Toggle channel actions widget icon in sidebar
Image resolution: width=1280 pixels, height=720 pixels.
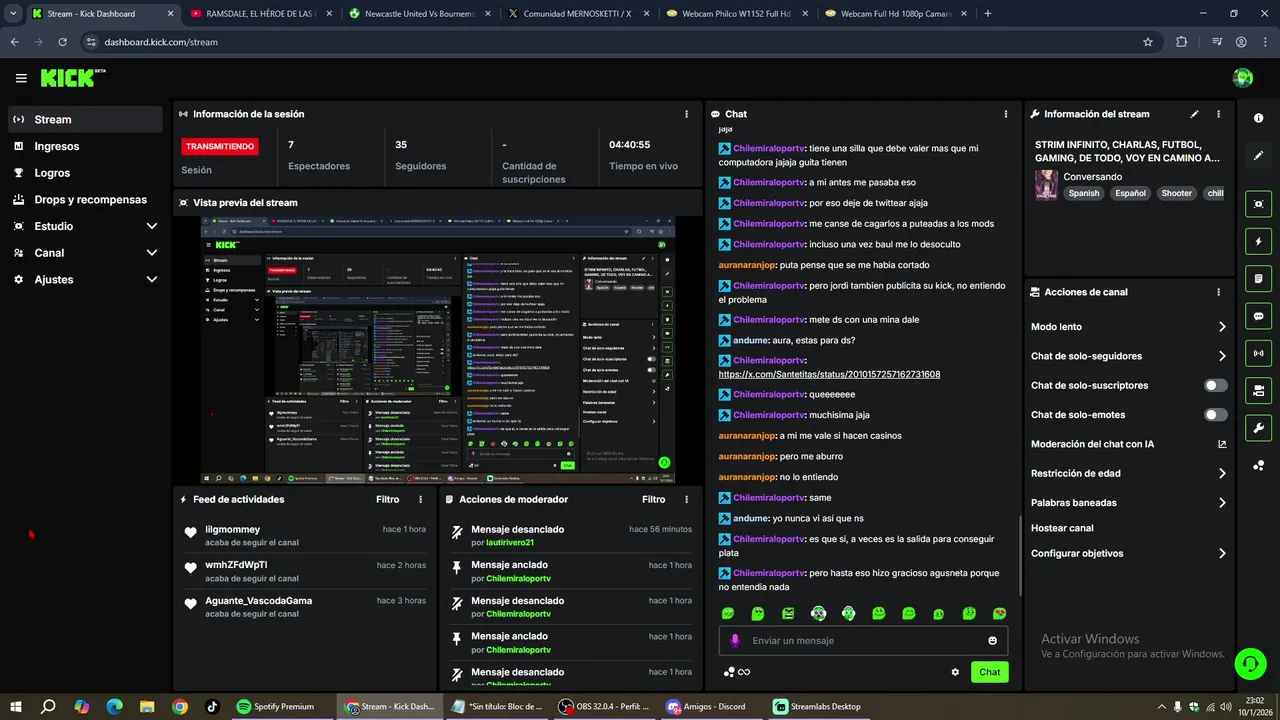(1258, 390)
